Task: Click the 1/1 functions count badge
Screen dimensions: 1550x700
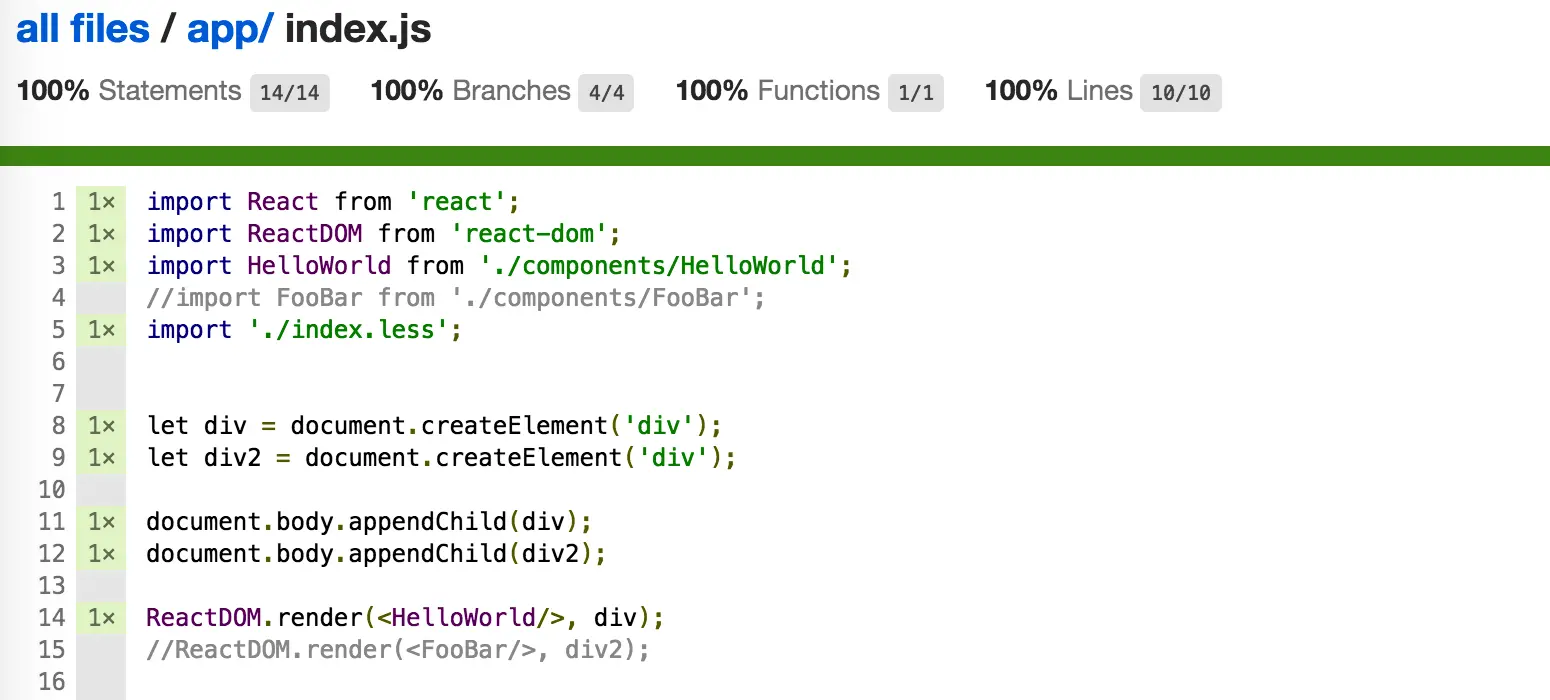Action: [915, 93]
